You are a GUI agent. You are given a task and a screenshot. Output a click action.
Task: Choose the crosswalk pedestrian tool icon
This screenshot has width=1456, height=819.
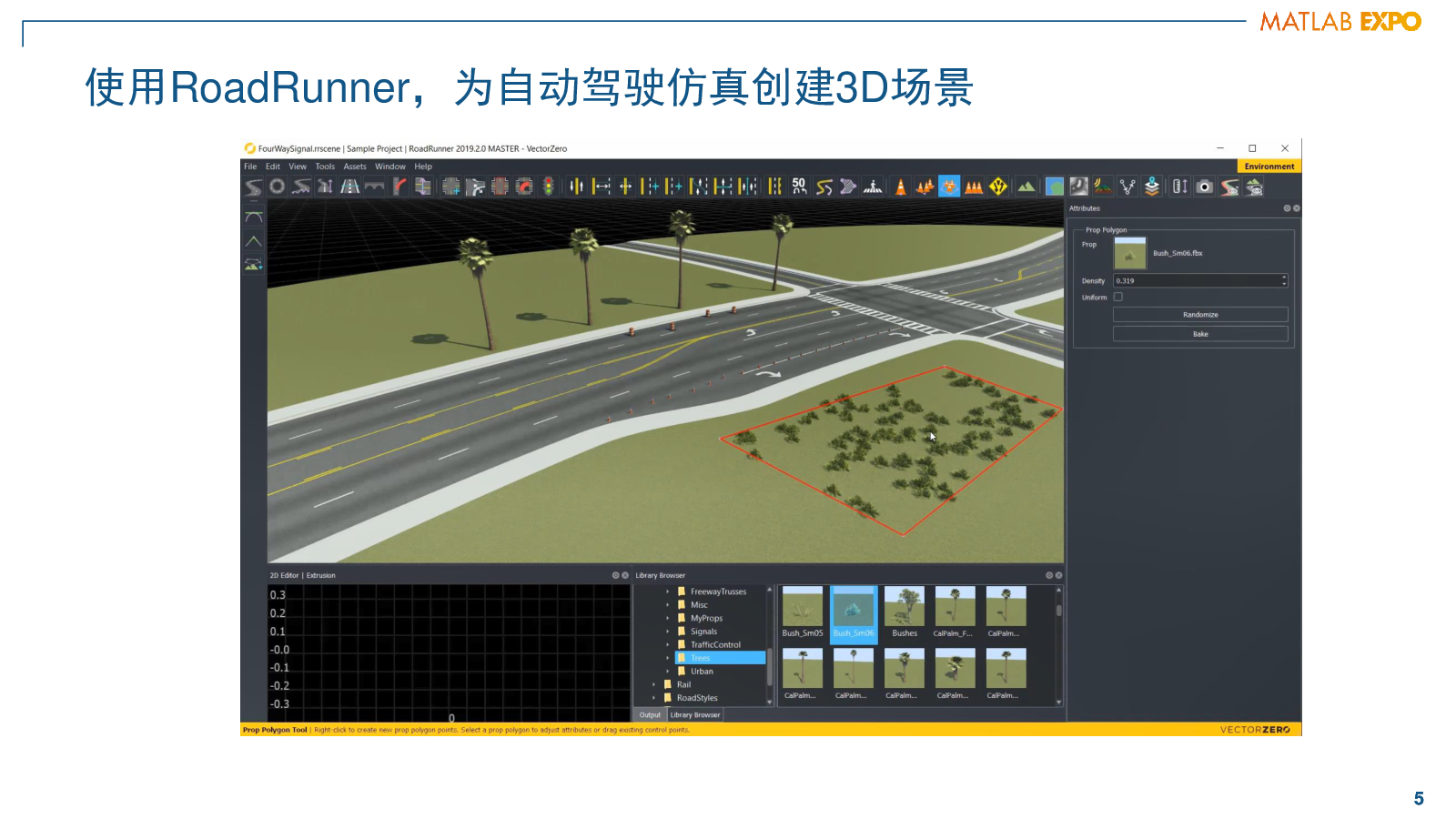point(873,187)
